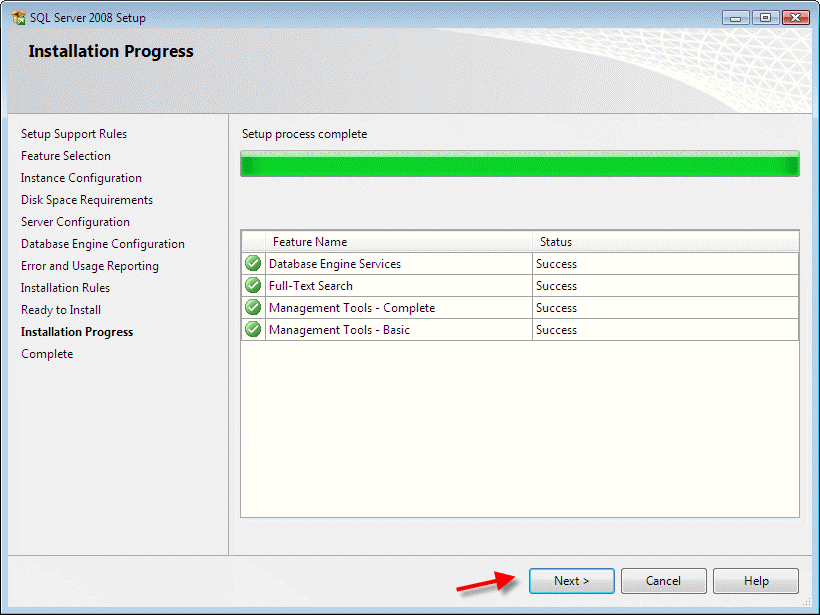This screenshot has height=615, width=820.
Task: Click the green check icon for Database Engine Services
Action: click(x=253, y=263)
